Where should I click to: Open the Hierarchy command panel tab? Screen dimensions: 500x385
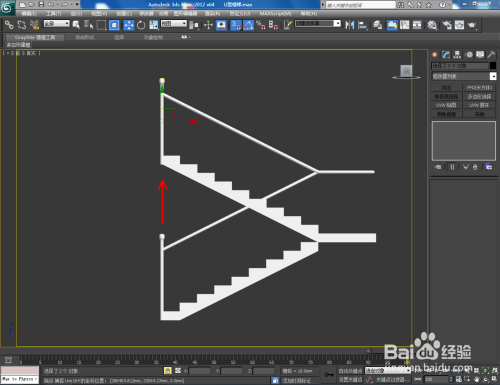457,55
